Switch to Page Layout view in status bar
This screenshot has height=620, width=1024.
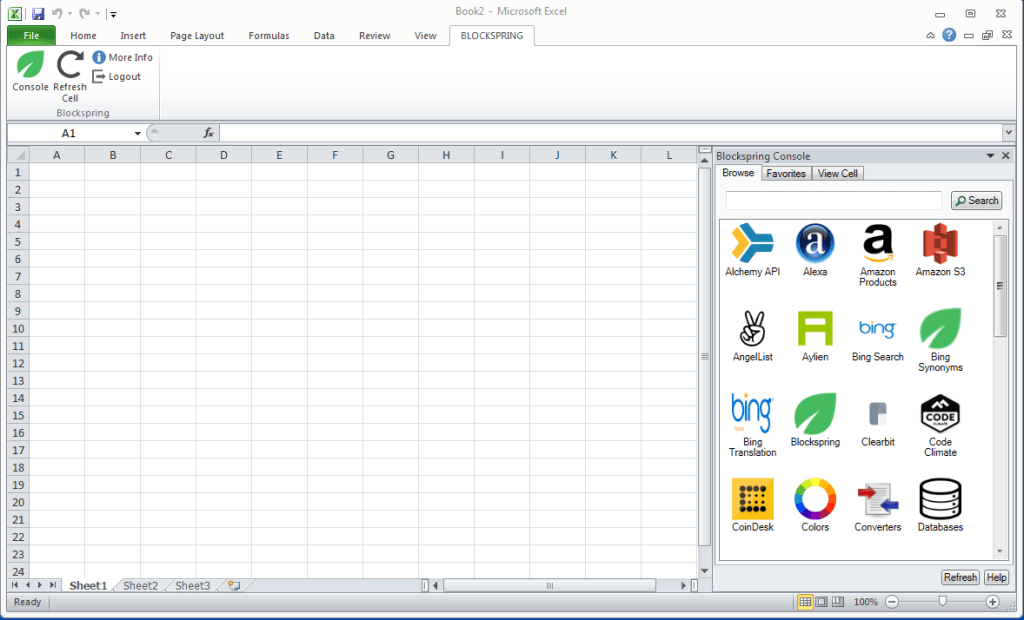pos(822,602)
